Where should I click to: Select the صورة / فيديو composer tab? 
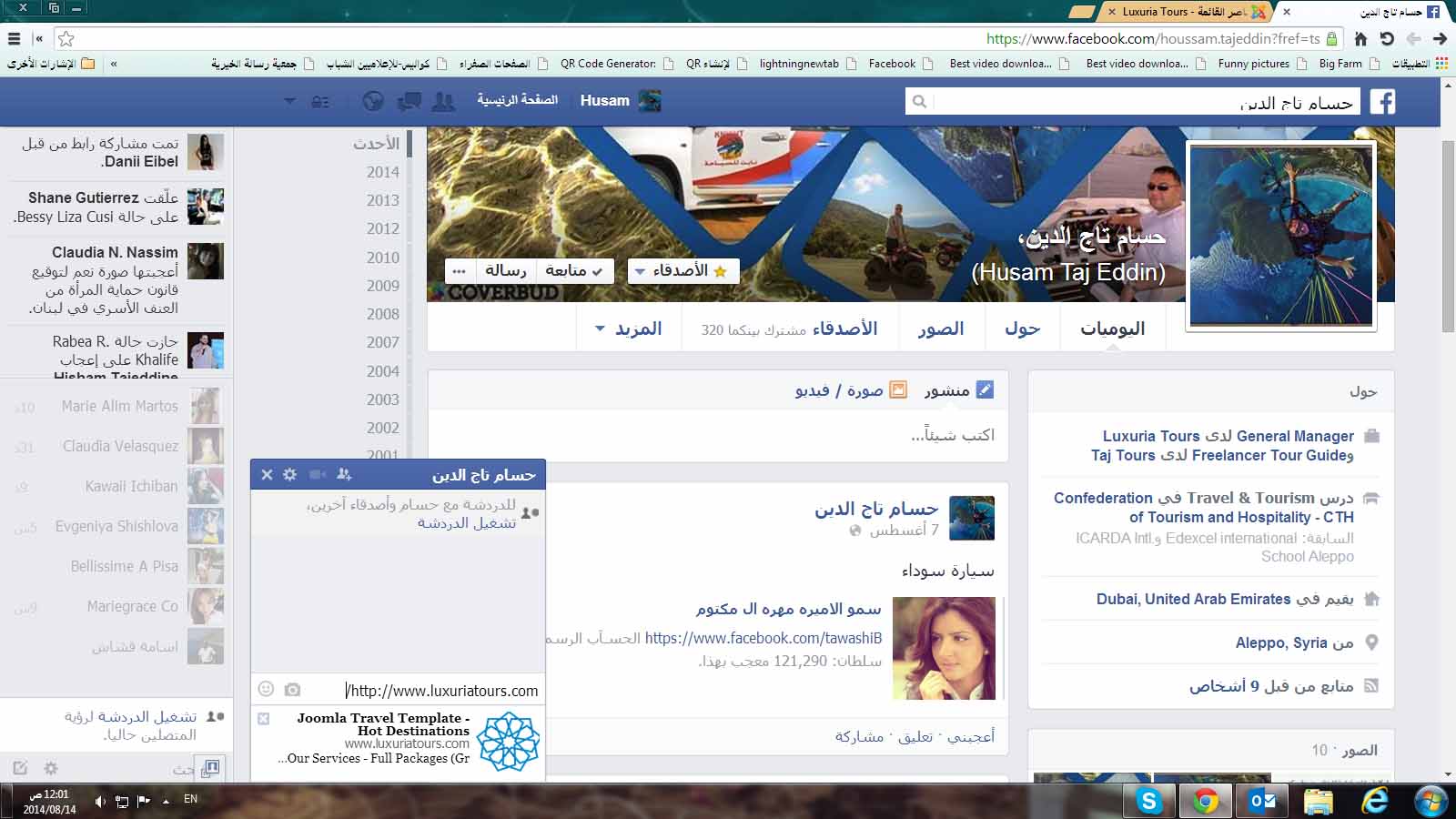851,390
